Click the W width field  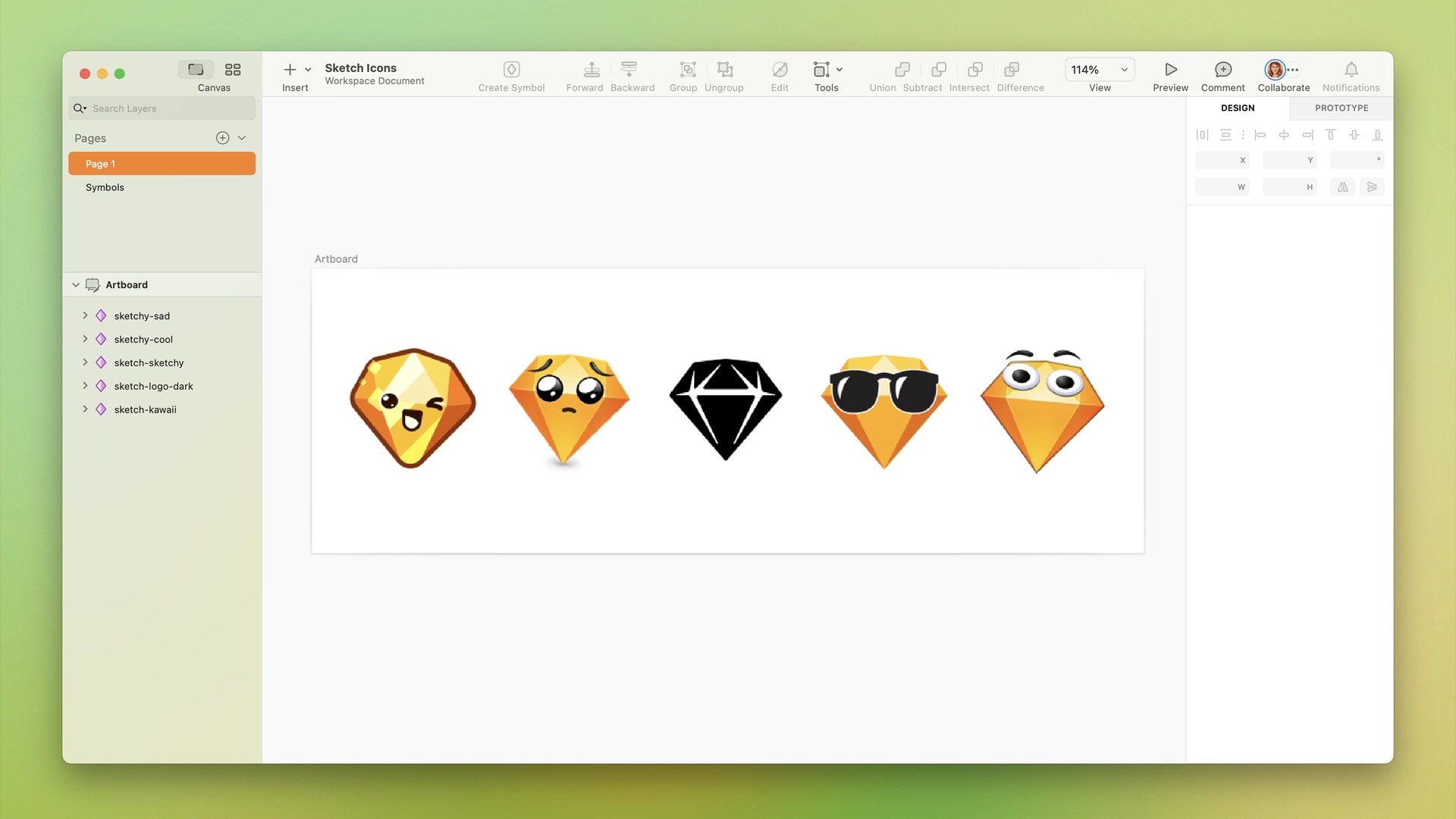point(1222,187)
